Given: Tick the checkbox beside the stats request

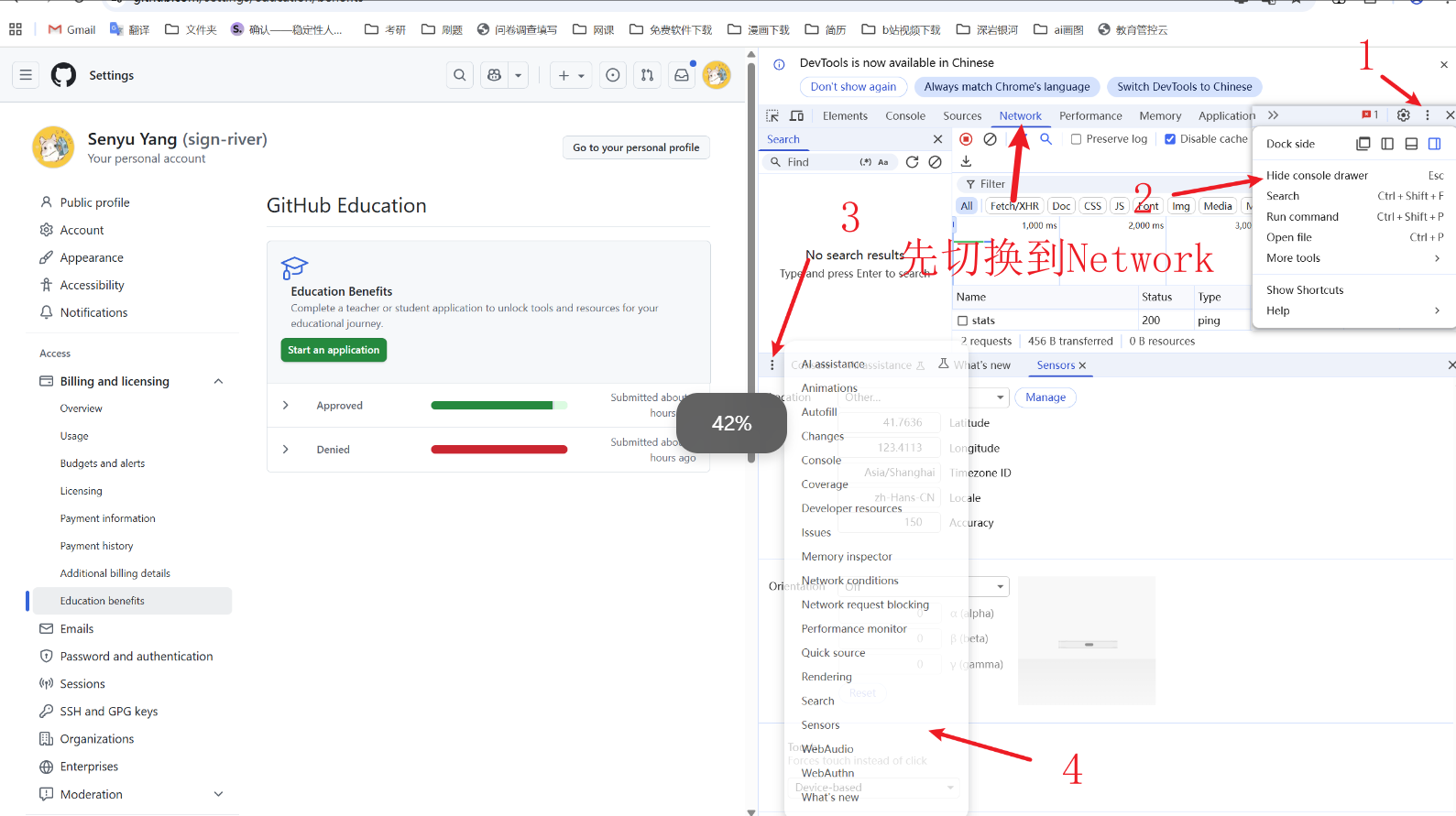Looking at the screenshot, I should (x=963, y=321).
